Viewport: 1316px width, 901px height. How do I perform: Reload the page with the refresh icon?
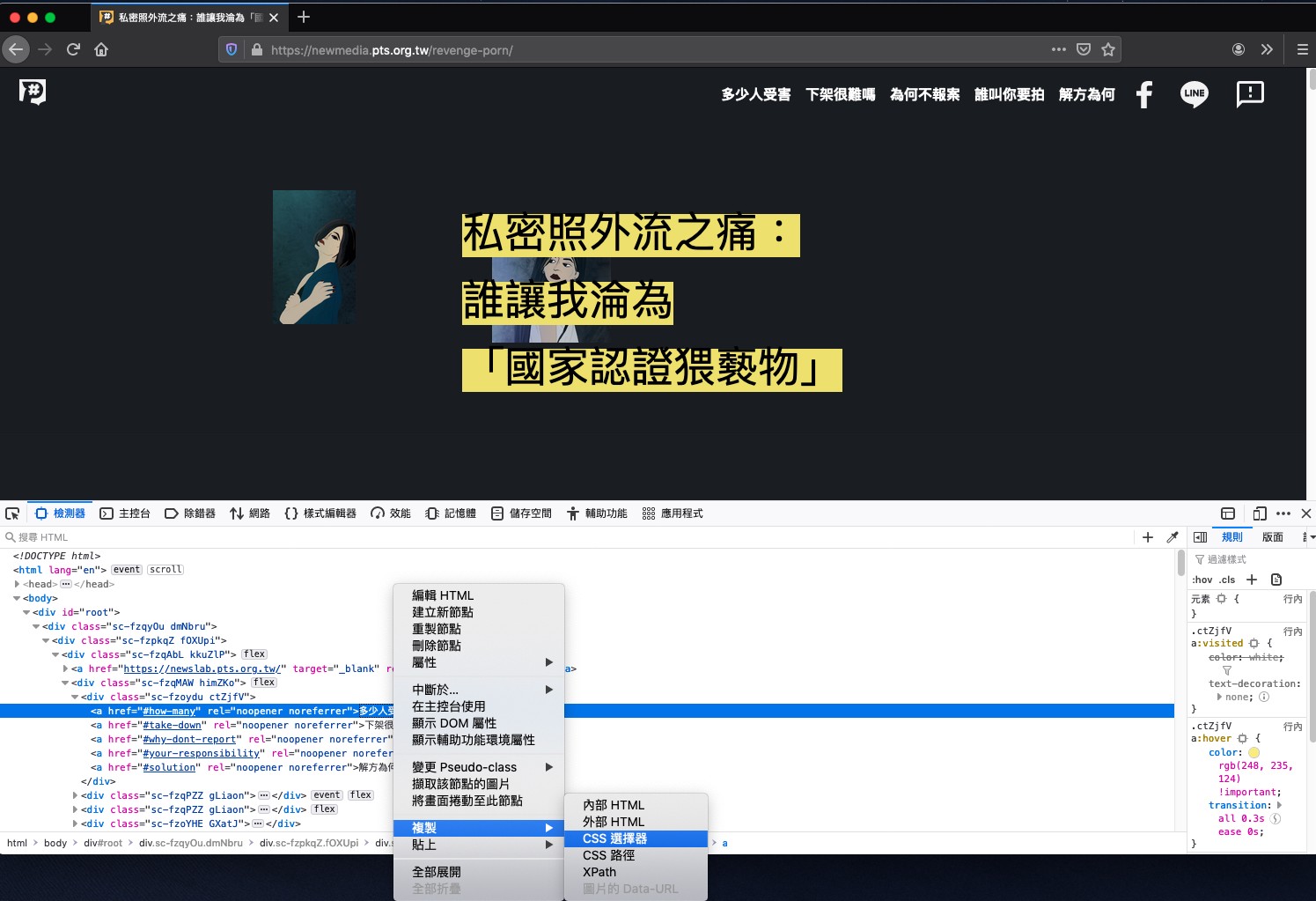pos(73,50)
